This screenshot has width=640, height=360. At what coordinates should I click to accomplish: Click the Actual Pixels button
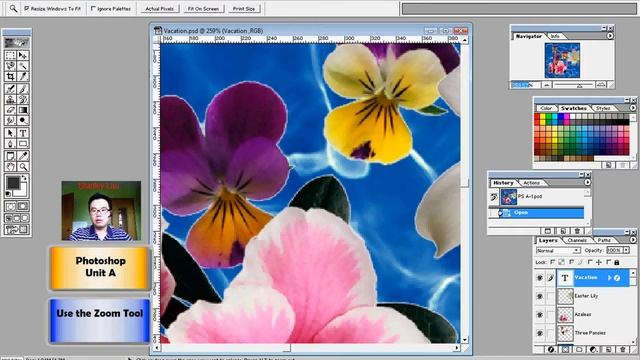(159, 9)
